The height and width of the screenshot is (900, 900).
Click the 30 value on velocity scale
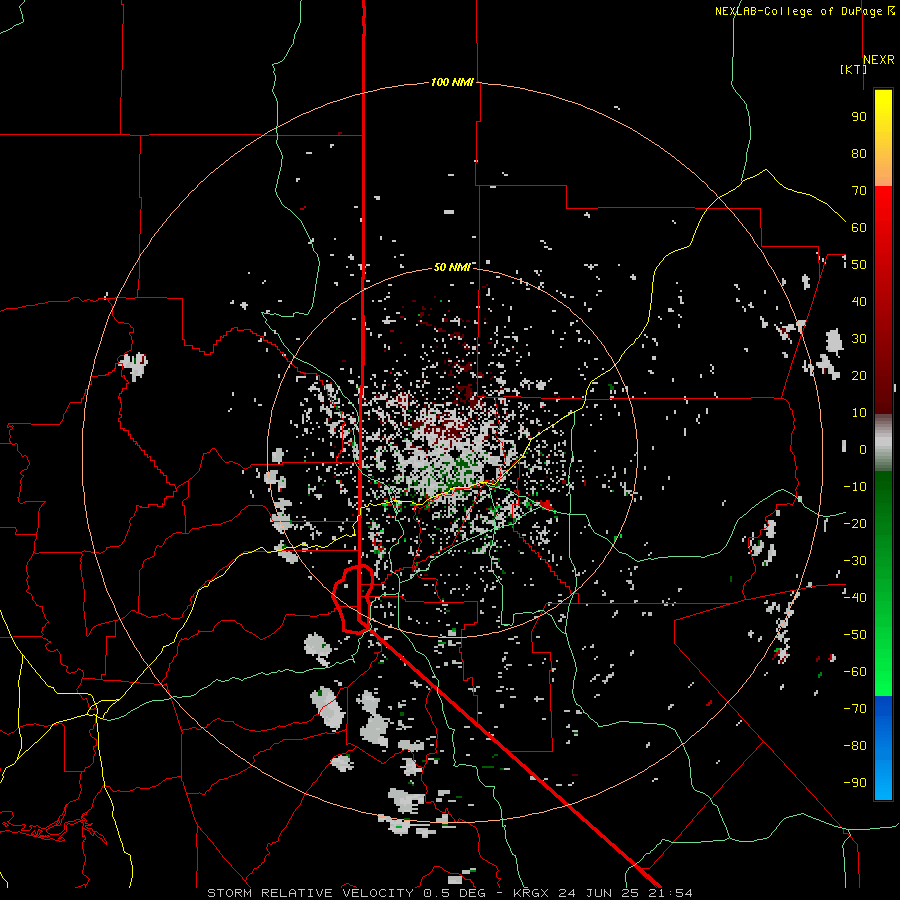coord(859,339)
